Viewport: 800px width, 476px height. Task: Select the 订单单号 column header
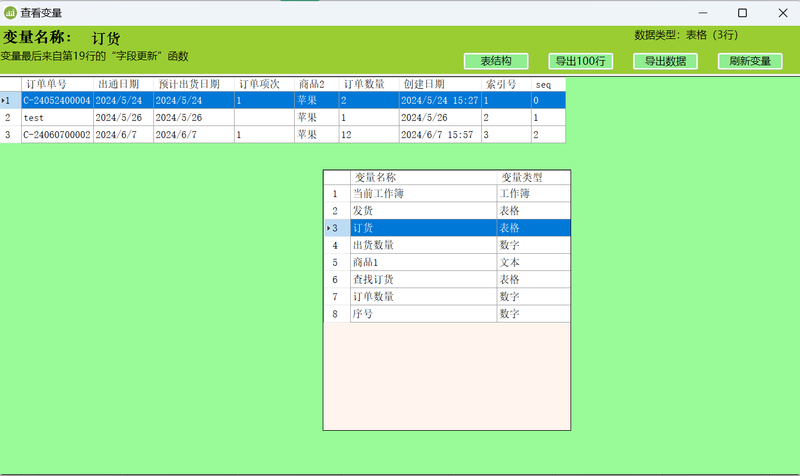[57, 84]
